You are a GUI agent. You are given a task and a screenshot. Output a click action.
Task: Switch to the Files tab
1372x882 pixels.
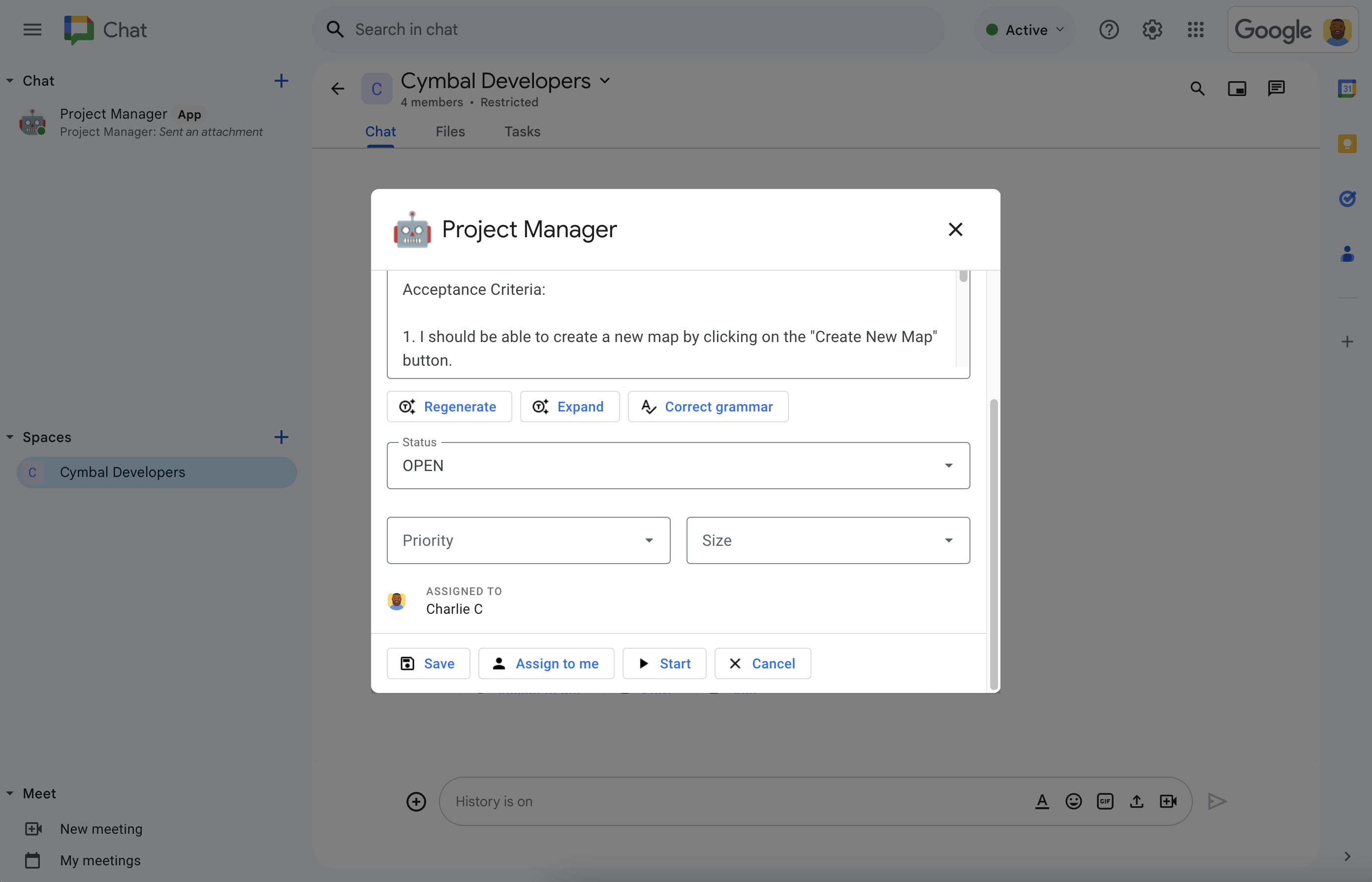click(450, 131)
